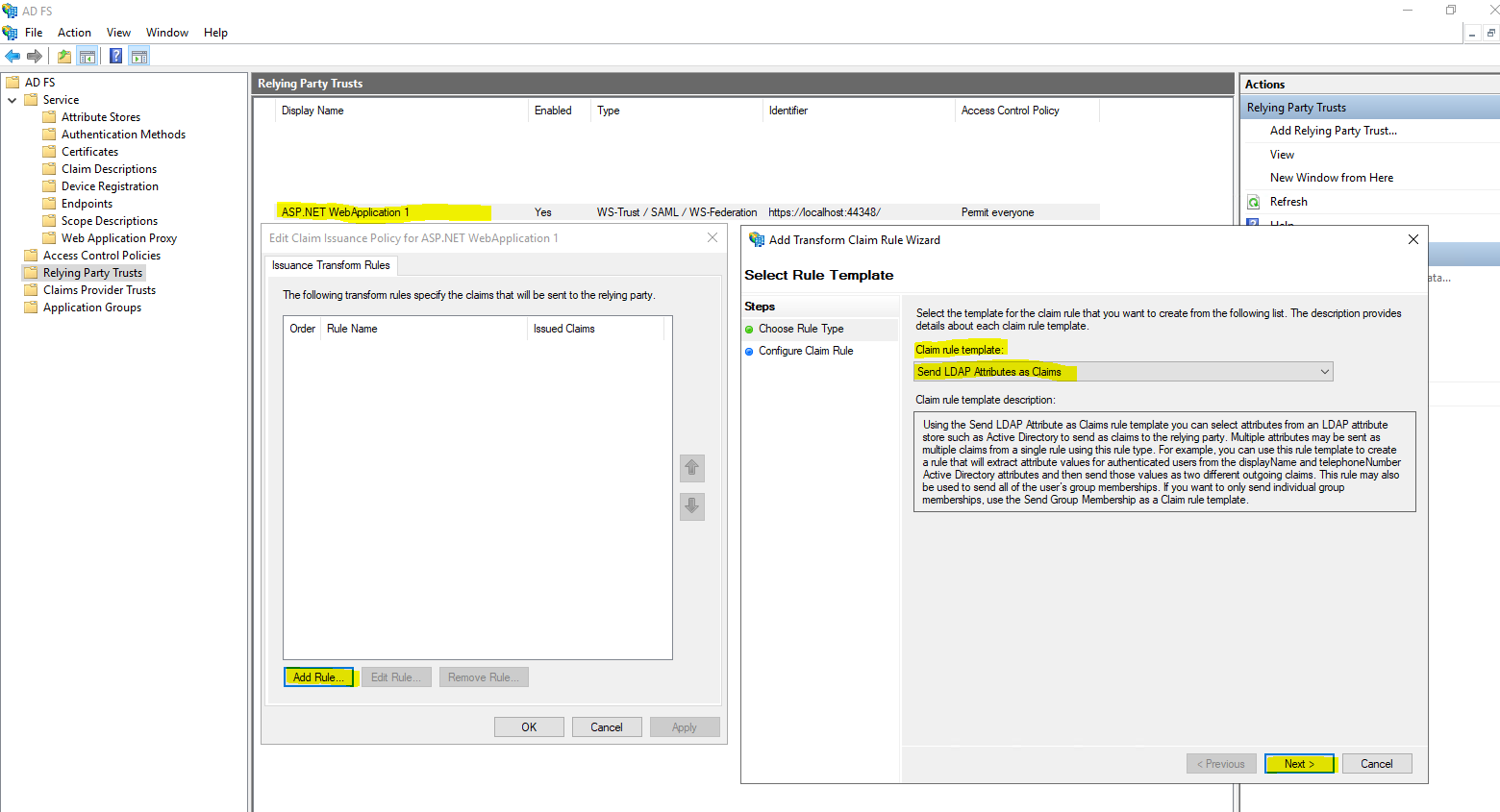Navigate back with the blue Back arrow icon
The height and width of the screenshot is (812, 1500).
click(x=12, y=55)
